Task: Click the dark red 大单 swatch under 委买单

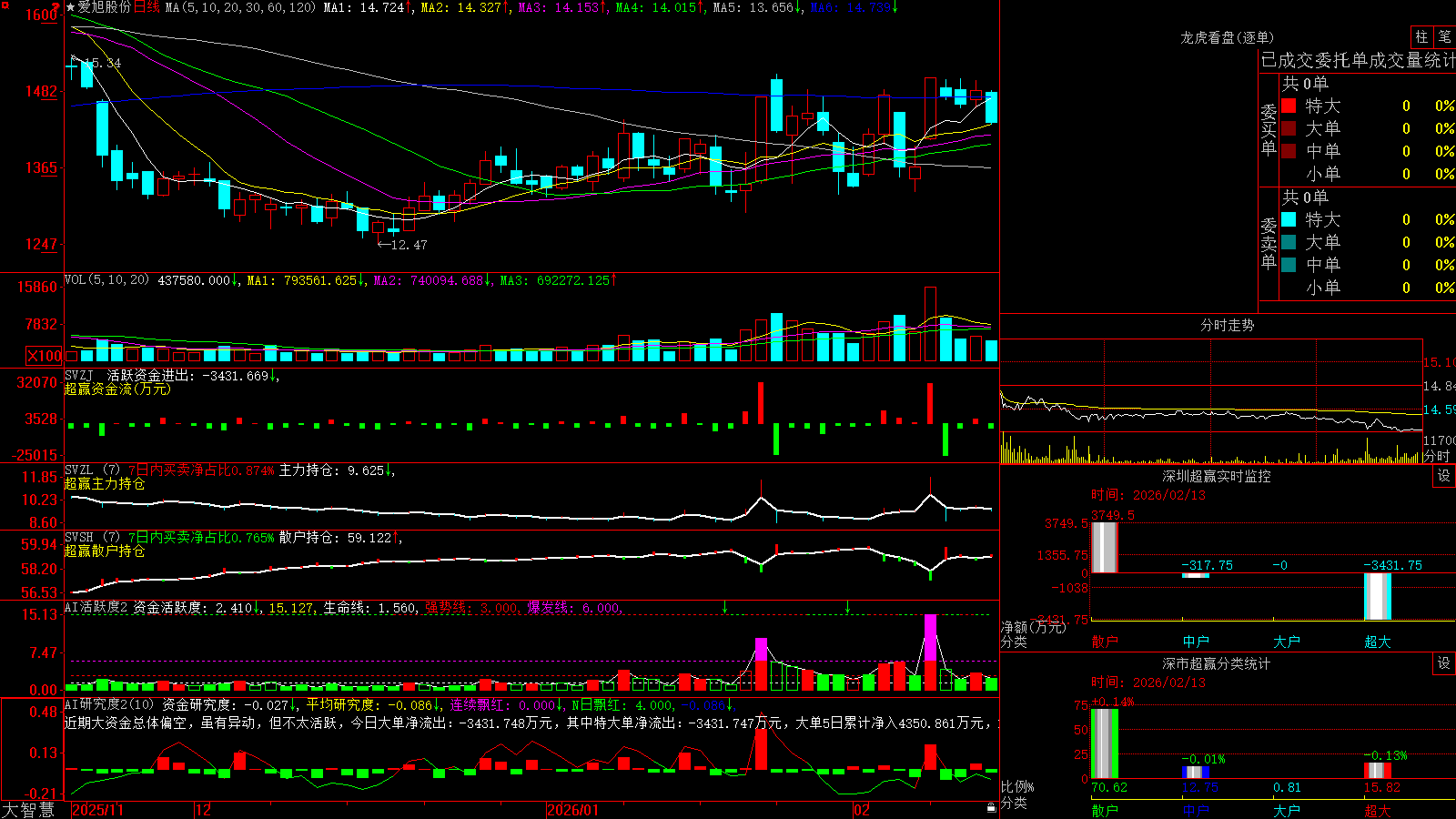Action: 1289,128
